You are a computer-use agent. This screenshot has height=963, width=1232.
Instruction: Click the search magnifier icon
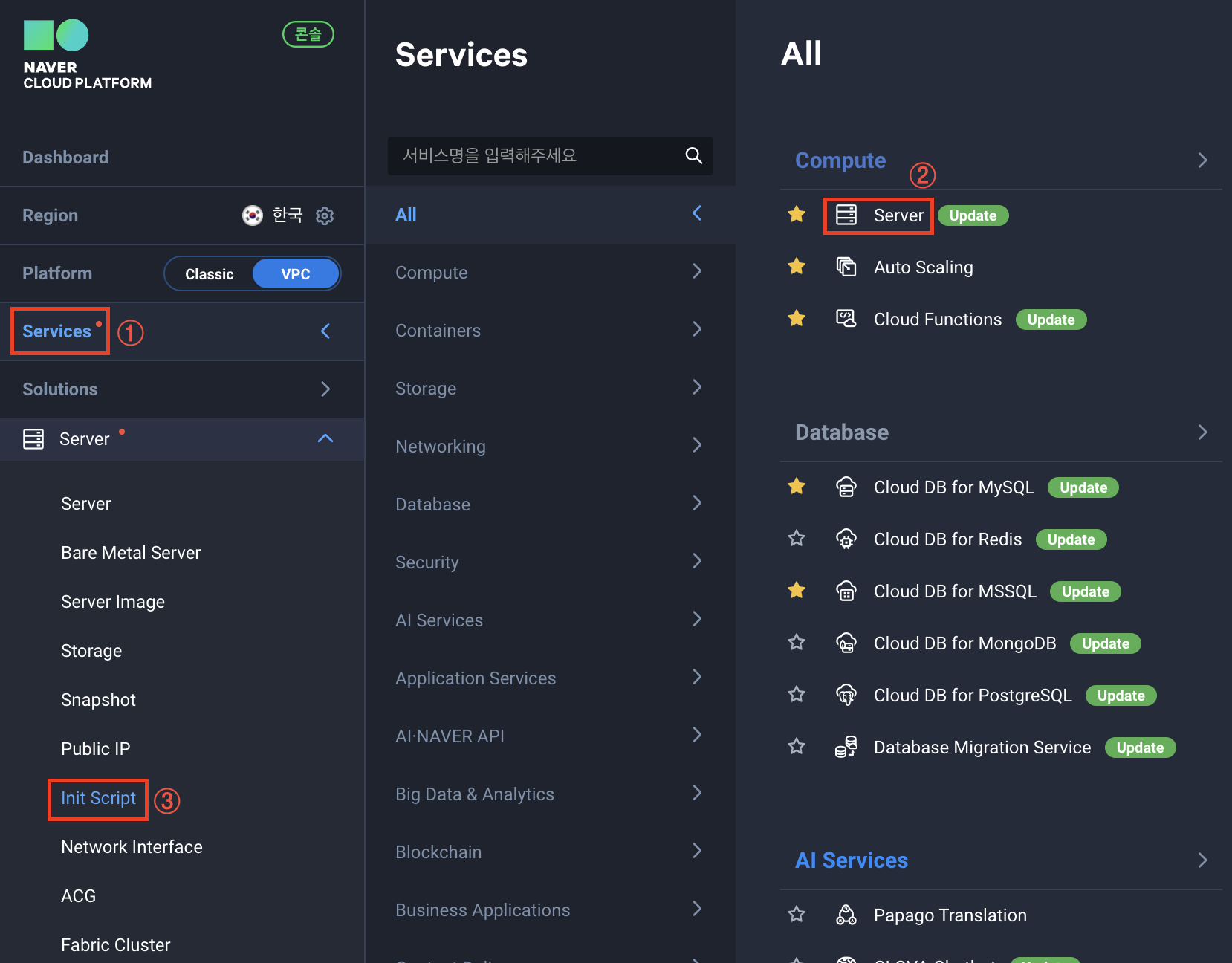(693, 155)
